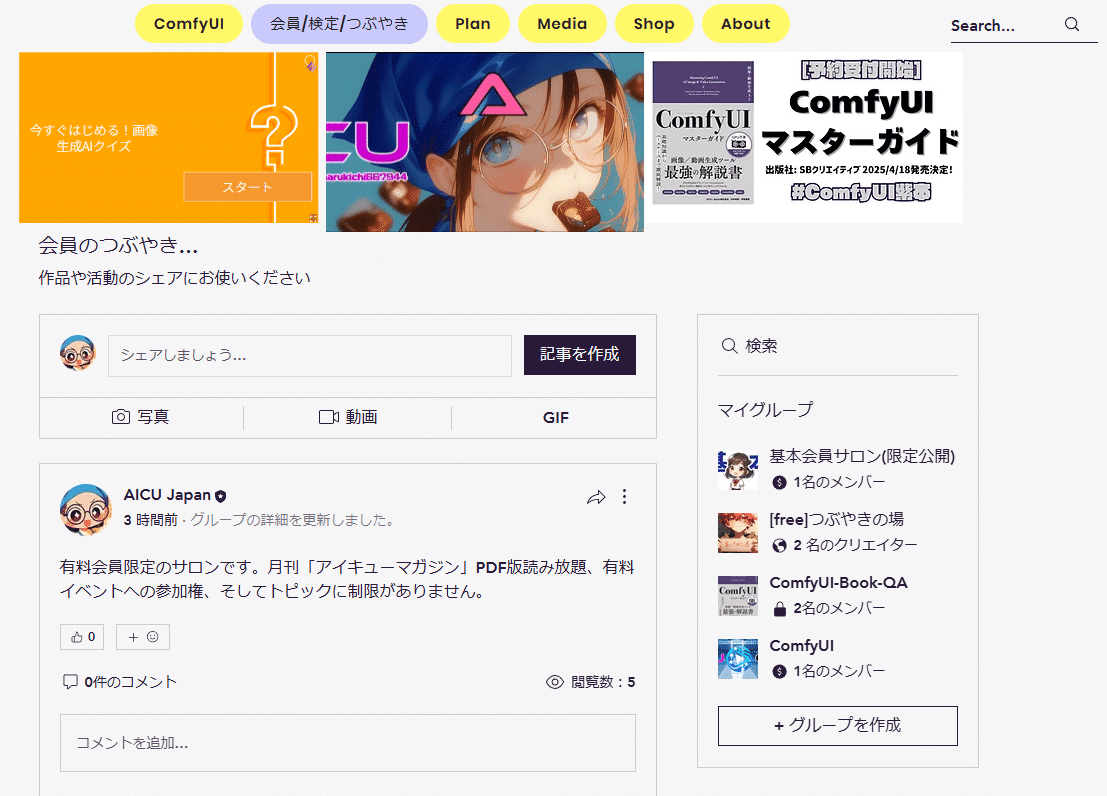
Task: Click the ComfyUI マスターガイド book banner
Action: 806,138
